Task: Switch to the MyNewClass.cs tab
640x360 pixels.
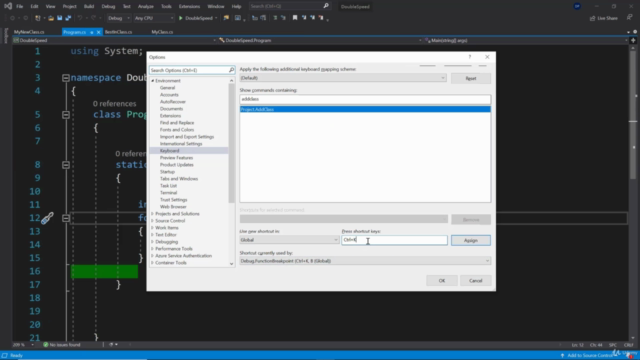Action: [x=29, y=32]
